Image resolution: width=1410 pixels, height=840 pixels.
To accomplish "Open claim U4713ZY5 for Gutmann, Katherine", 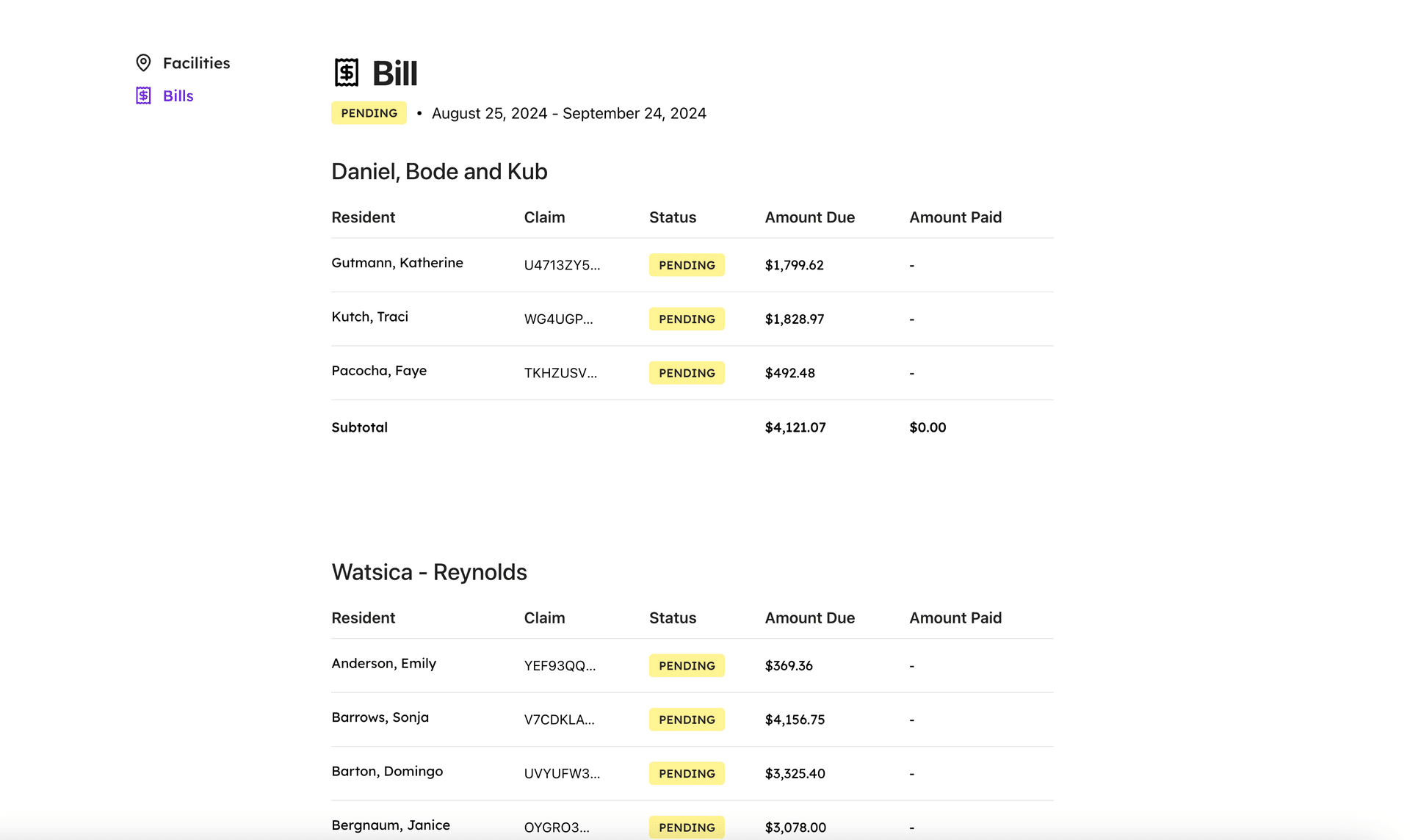I will tap(563, 265).
